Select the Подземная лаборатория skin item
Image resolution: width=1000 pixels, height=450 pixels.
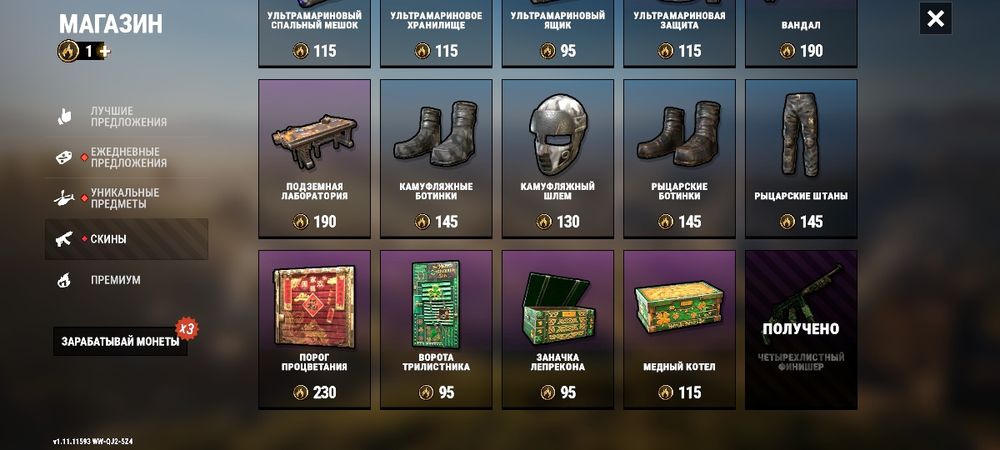314,159
